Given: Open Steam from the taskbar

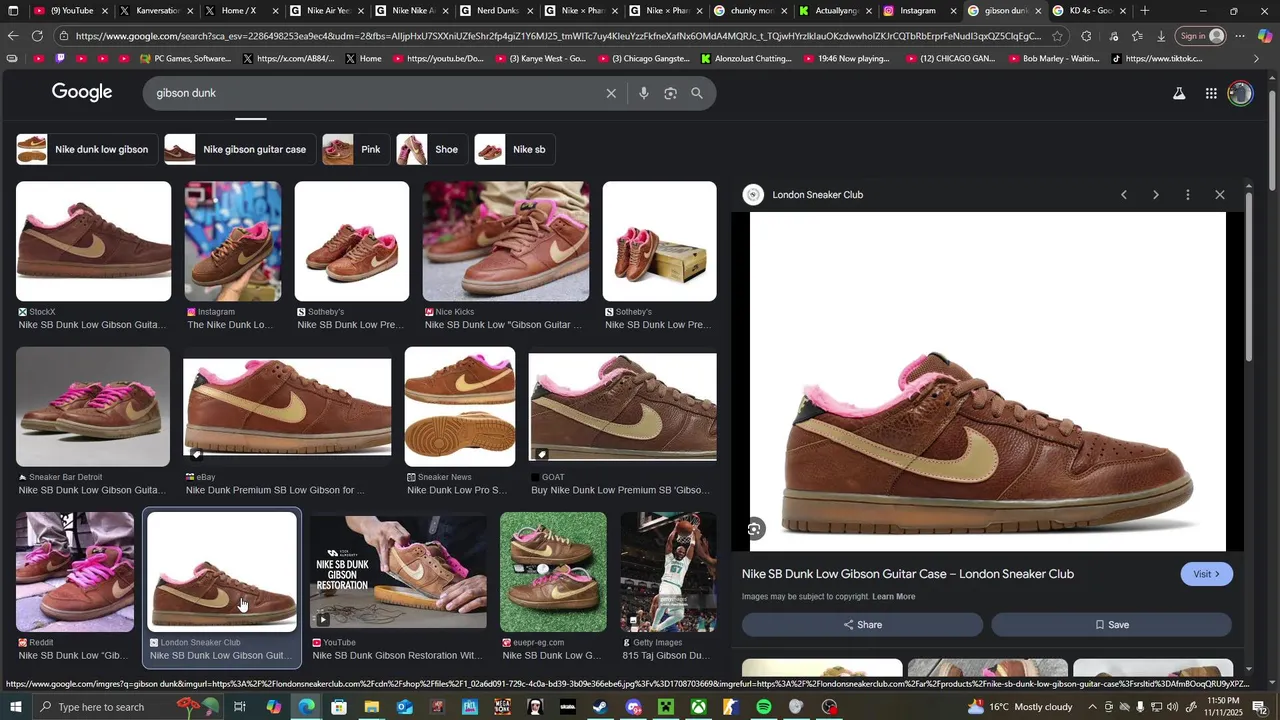Looking at the screenshot, I should (600, 707).
